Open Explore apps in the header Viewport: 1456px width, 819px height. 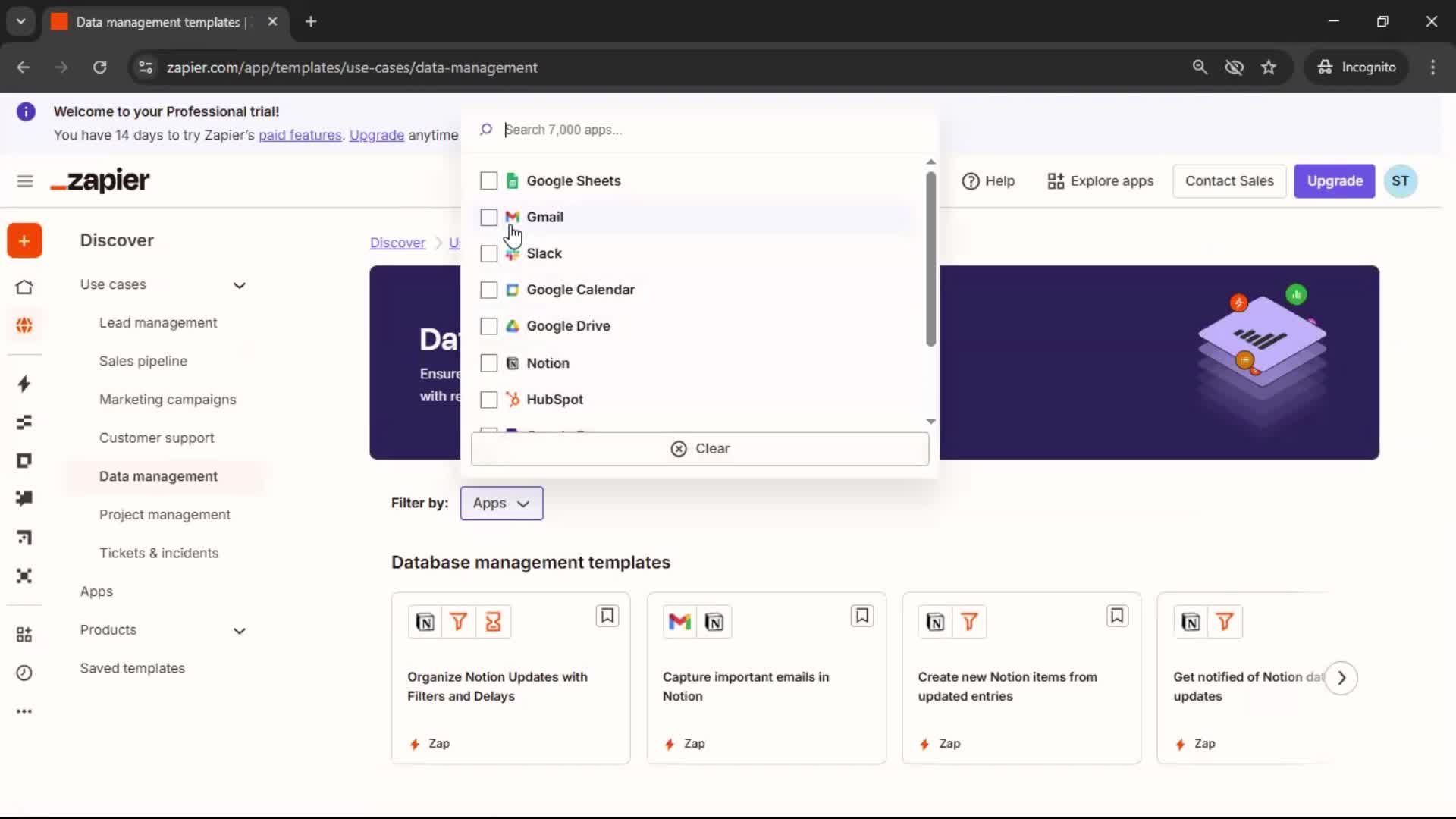tap(1100, 181)
